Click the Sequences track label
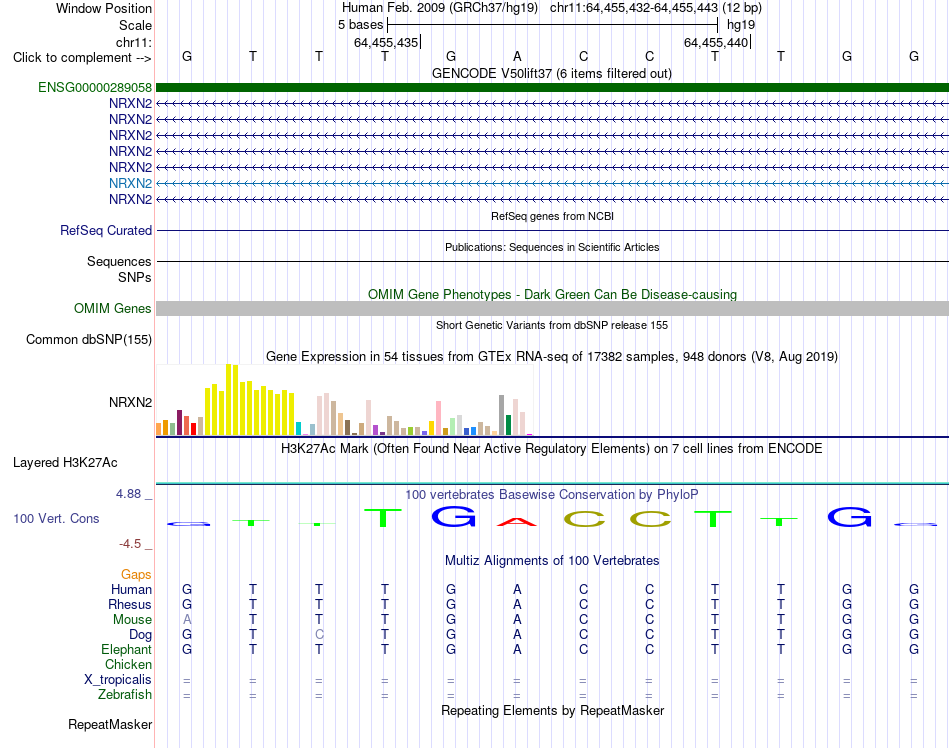This screenshot has width=950, height=748. coord(119,261)
